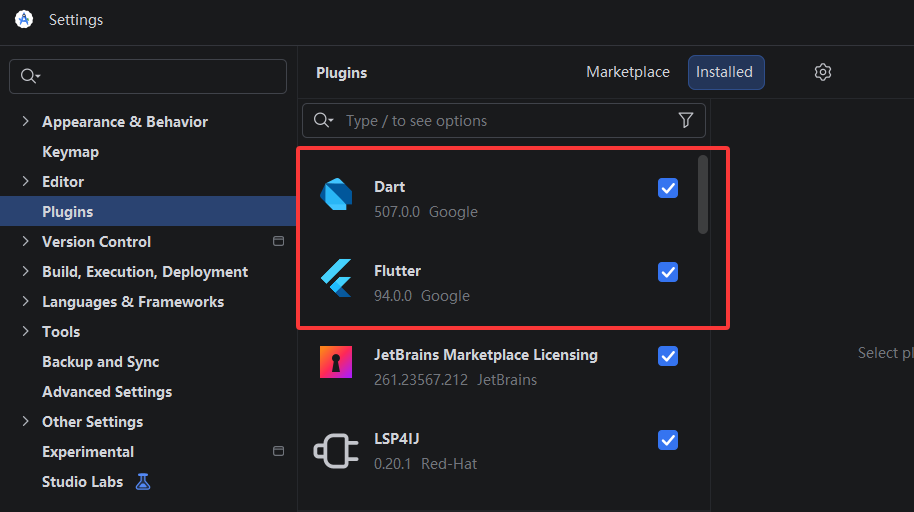Image resolution: width=914 pixels, height=512 pixels.
Task: Expand the Editor settings node
Action: (x=25, y=181)
